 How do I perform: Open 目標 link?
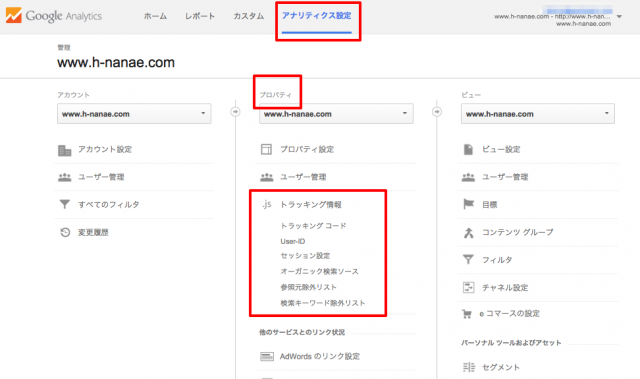489,204
